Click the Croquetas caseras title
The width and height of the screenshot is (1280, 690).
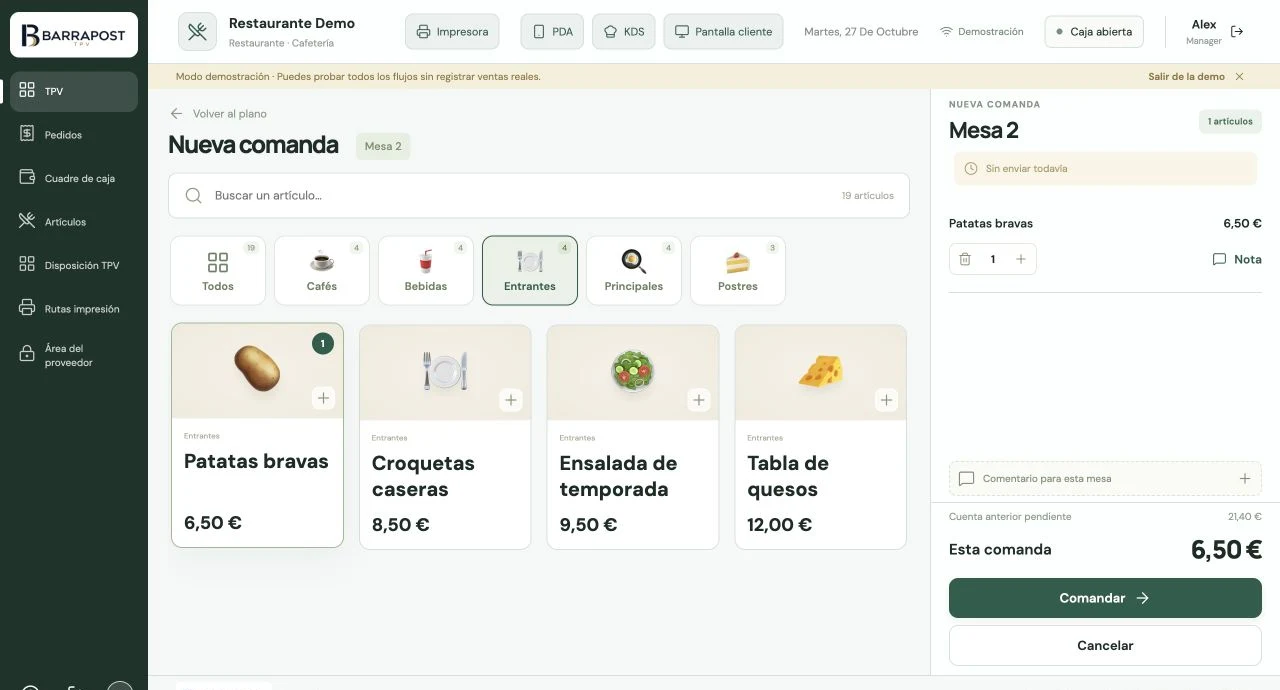point(423,476)
